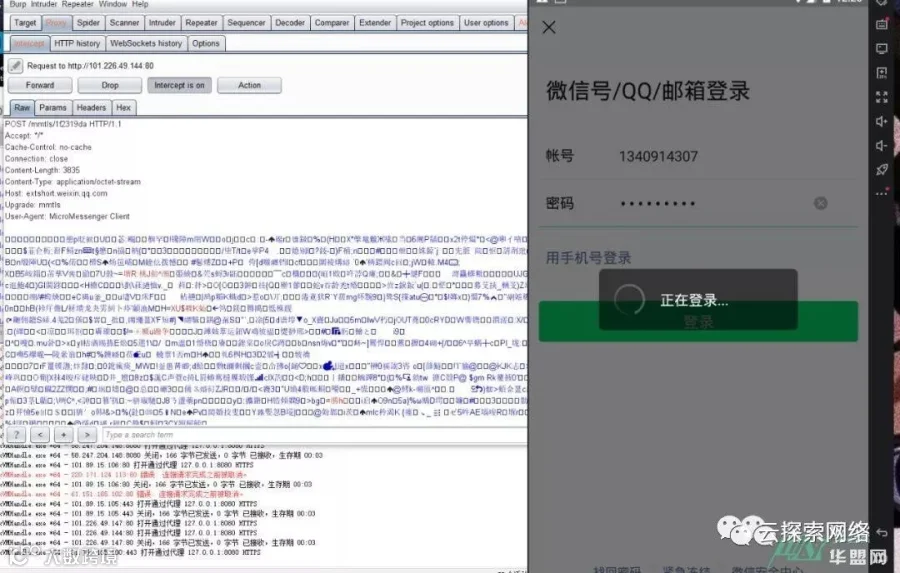Switch to the Spider tab

tap(88, 23)
